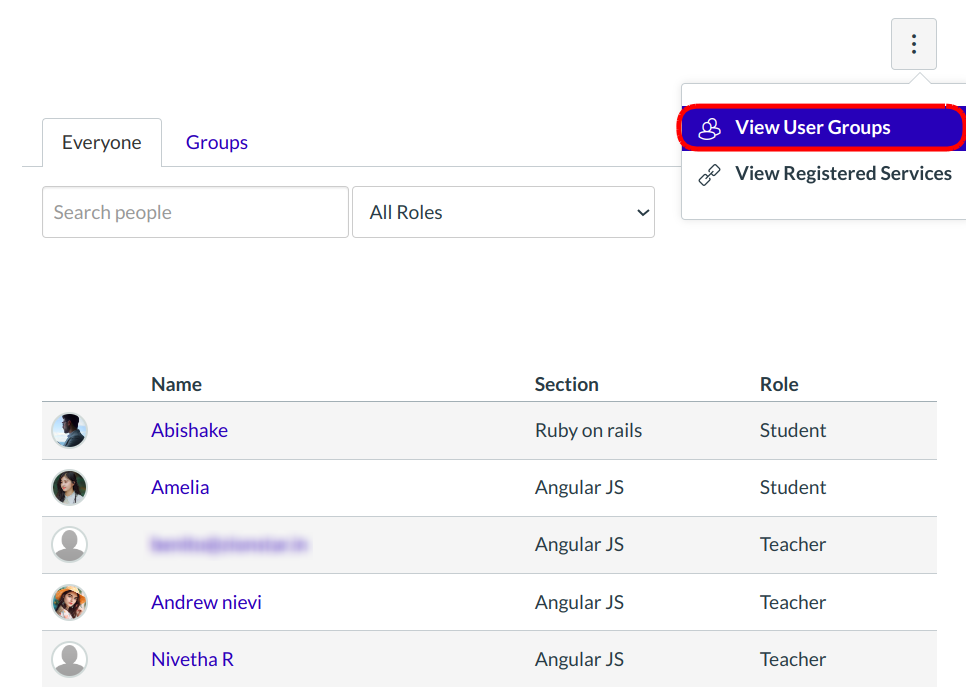Click Amelia's avatar image
Screen dimensions: 966x687
(70, 488)
